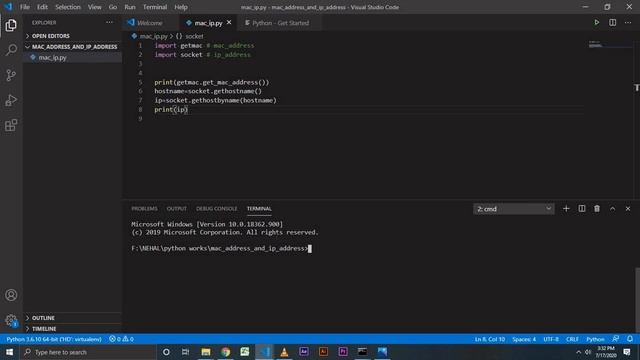
Task: Open Windows Start menu
Action: point(9,352)
